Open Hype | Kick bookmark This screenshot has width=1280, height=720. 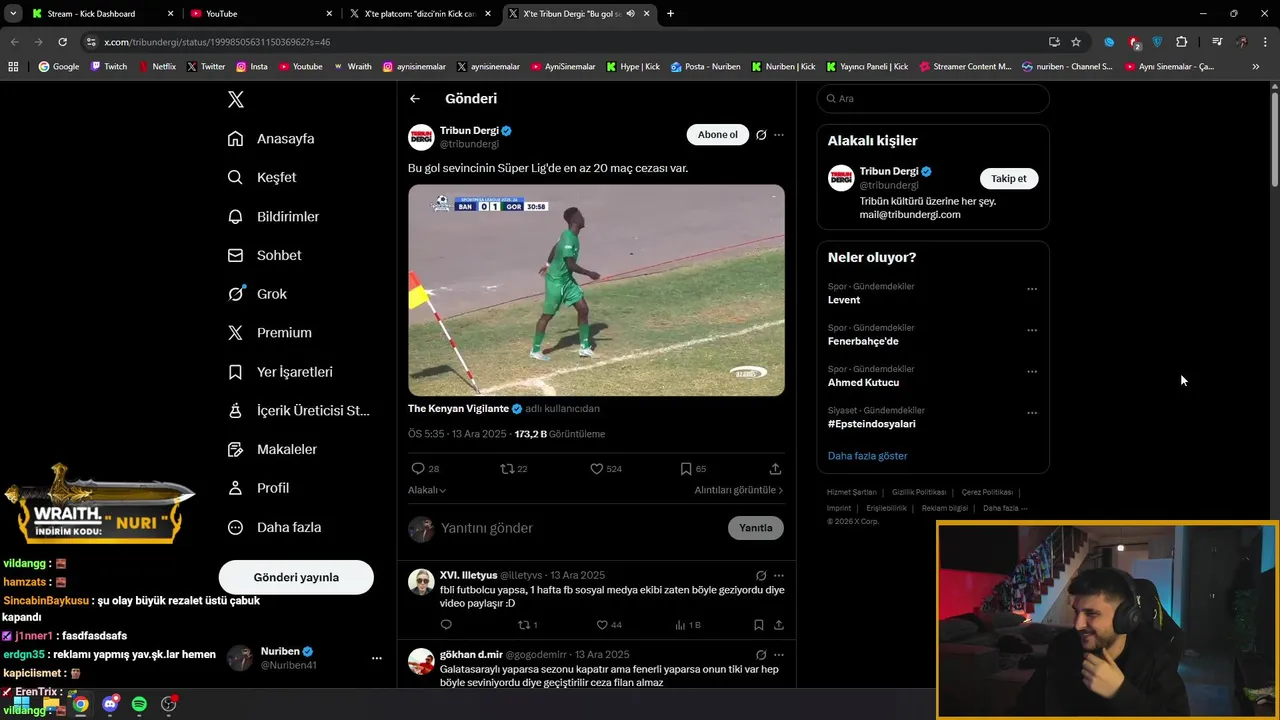click(634, 67)
